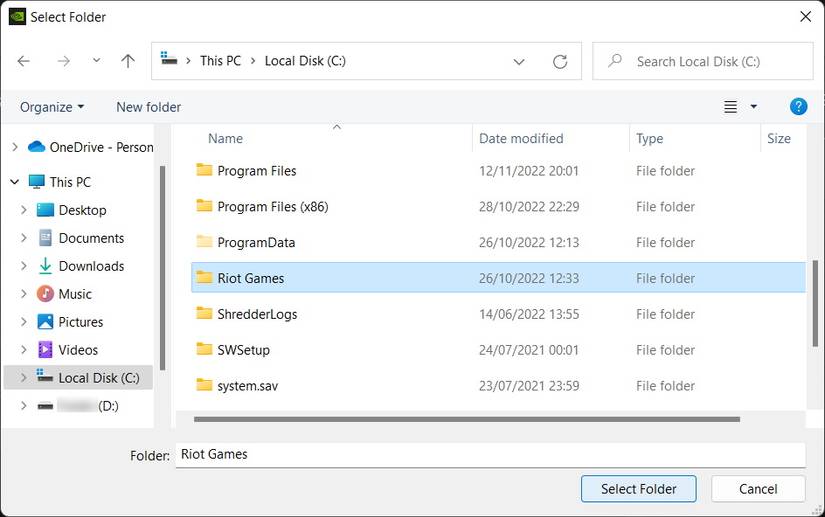The height and width of the screenshot is (517, 825).
Task: Click the New folder button
Action: click(148, 107)
